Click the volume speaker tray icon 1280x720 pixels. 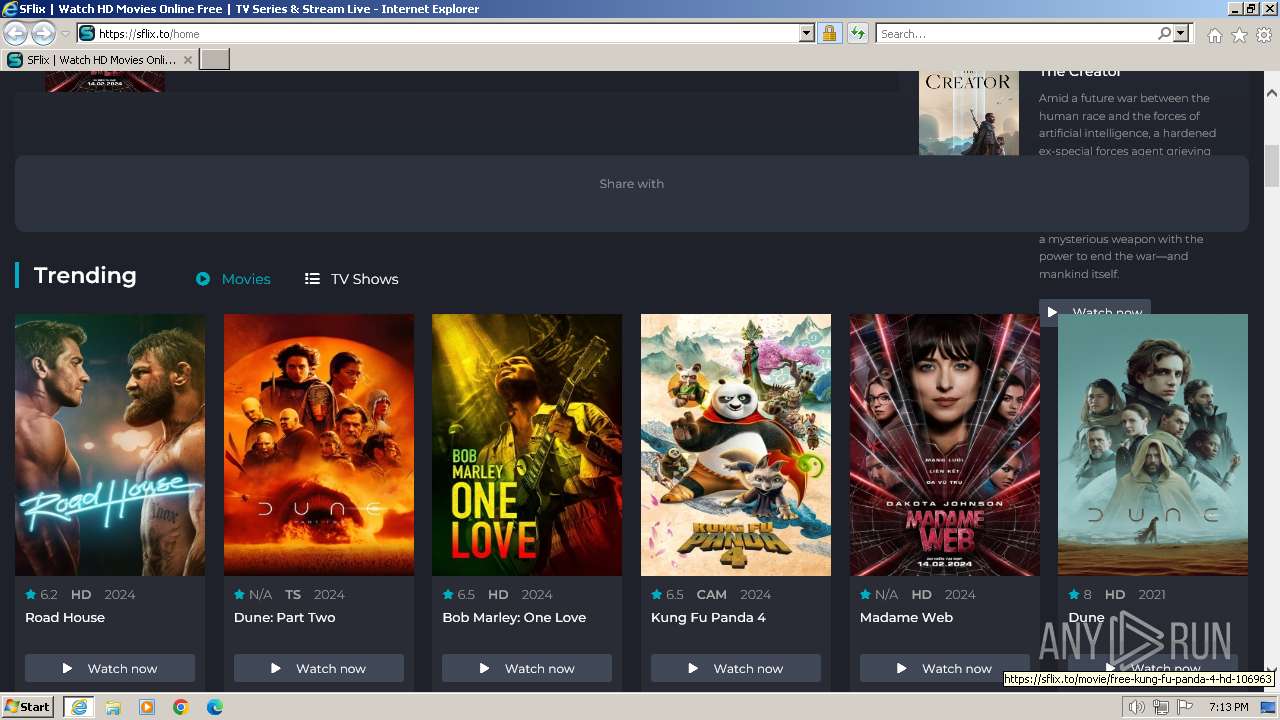[x=1136, y=707]
